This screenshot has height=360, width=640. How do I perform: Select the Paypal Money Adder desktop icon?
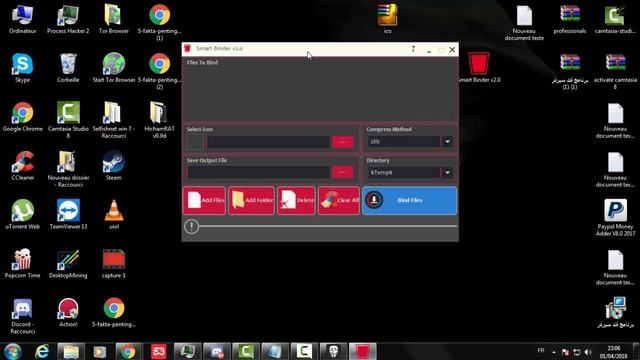(616, 218)
